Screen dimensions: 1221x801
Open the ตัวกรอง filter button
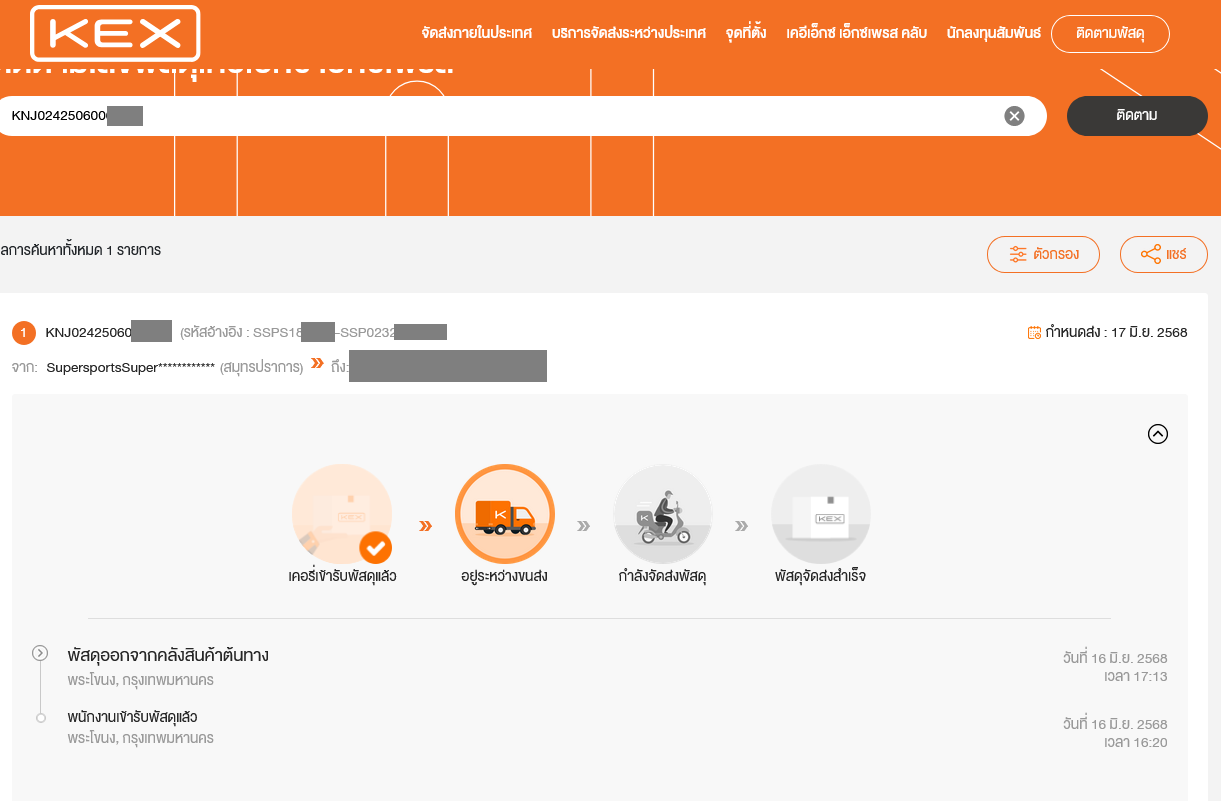pyautogui.click(x=1043, y=254)
